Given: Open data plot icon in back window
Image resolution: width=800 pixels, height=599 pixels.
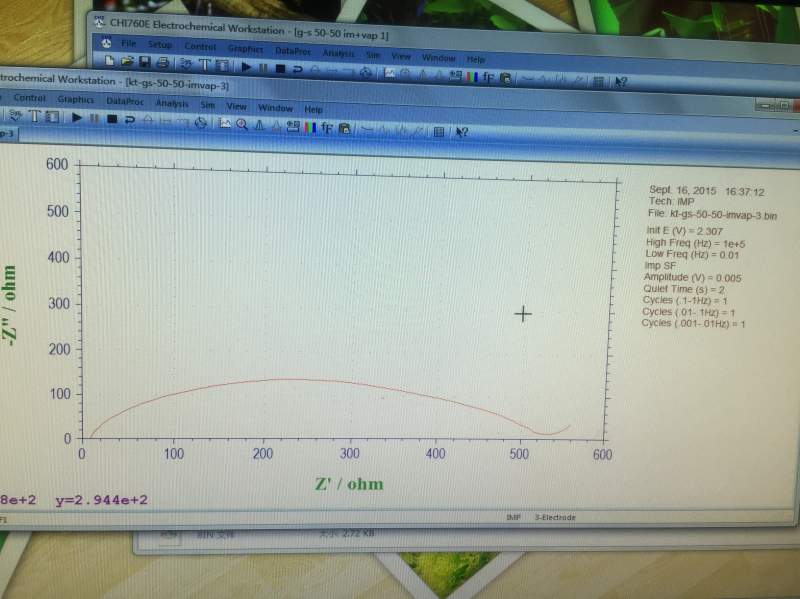Looking at the screenshot, I should tap(389, 73).
